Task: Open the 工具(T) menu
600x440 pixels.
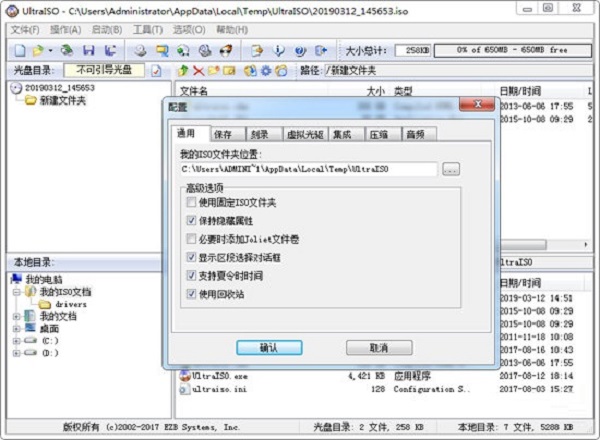Action: click(x=148, y=30)
